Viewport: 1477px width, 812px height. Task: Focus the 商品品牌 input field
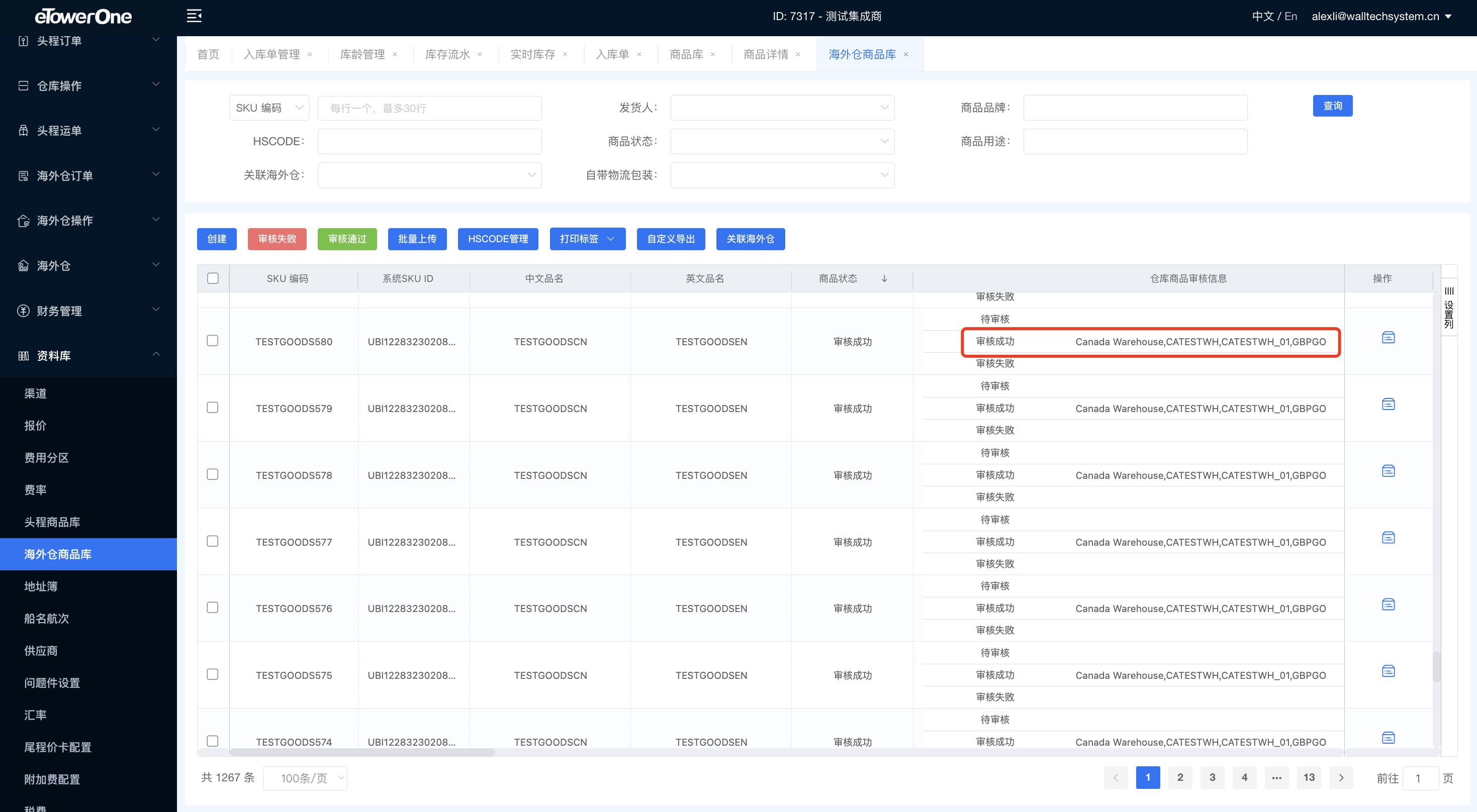(1135, 108)
